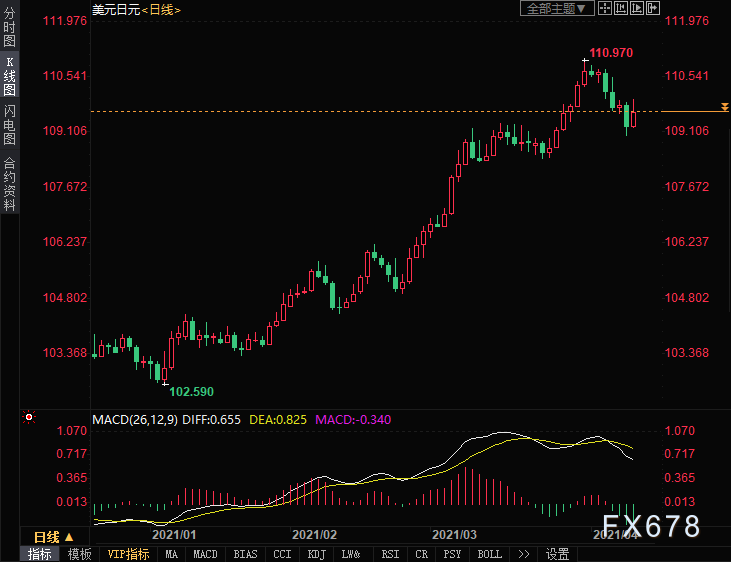The height and width of the screenshot is (562, 731).
Task: Expand more indicators with >> arrow
Action: [x=523, y=554]
